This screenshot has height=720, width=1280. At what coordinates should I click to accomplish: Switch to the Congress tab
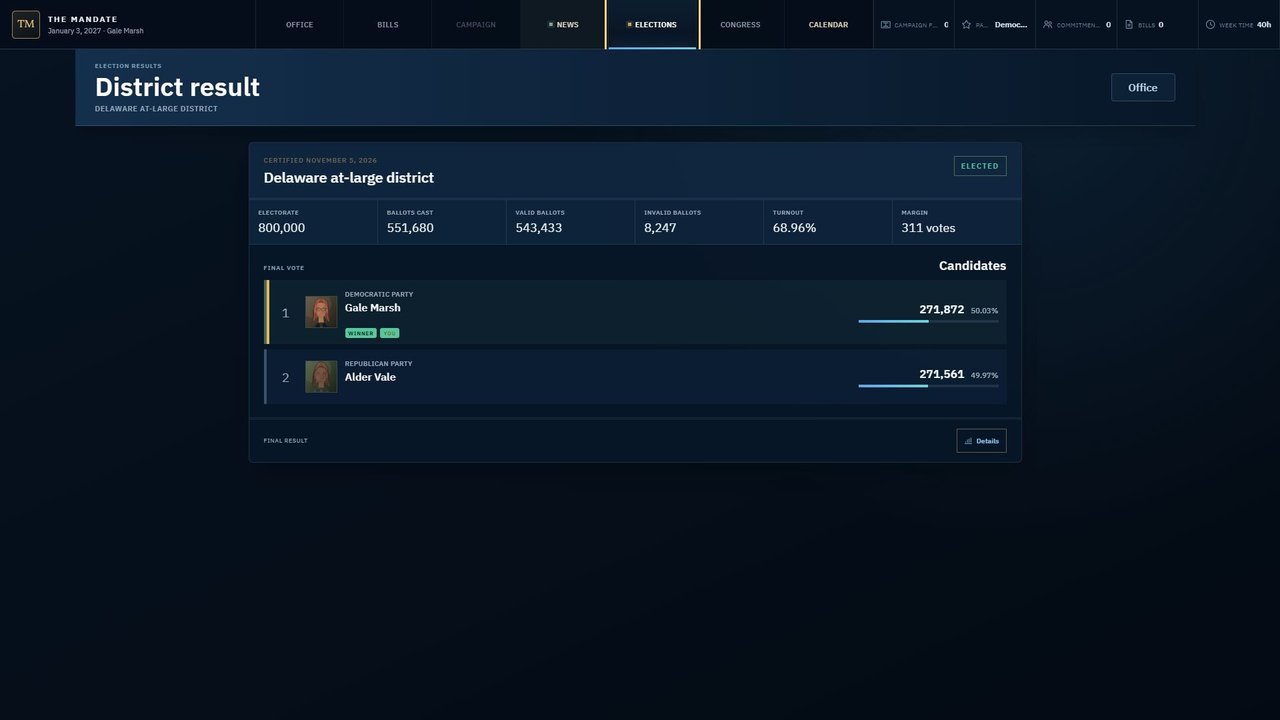point(740,24)
